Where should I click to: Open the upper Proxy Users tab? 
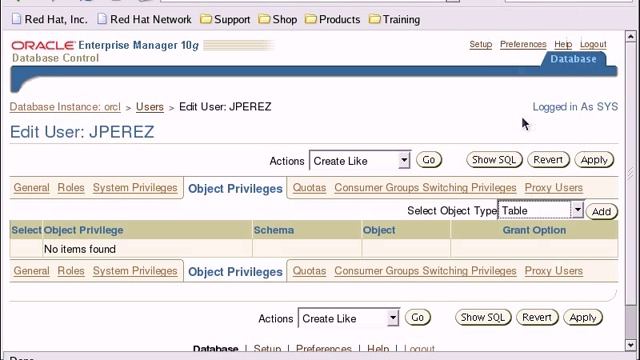553,188
